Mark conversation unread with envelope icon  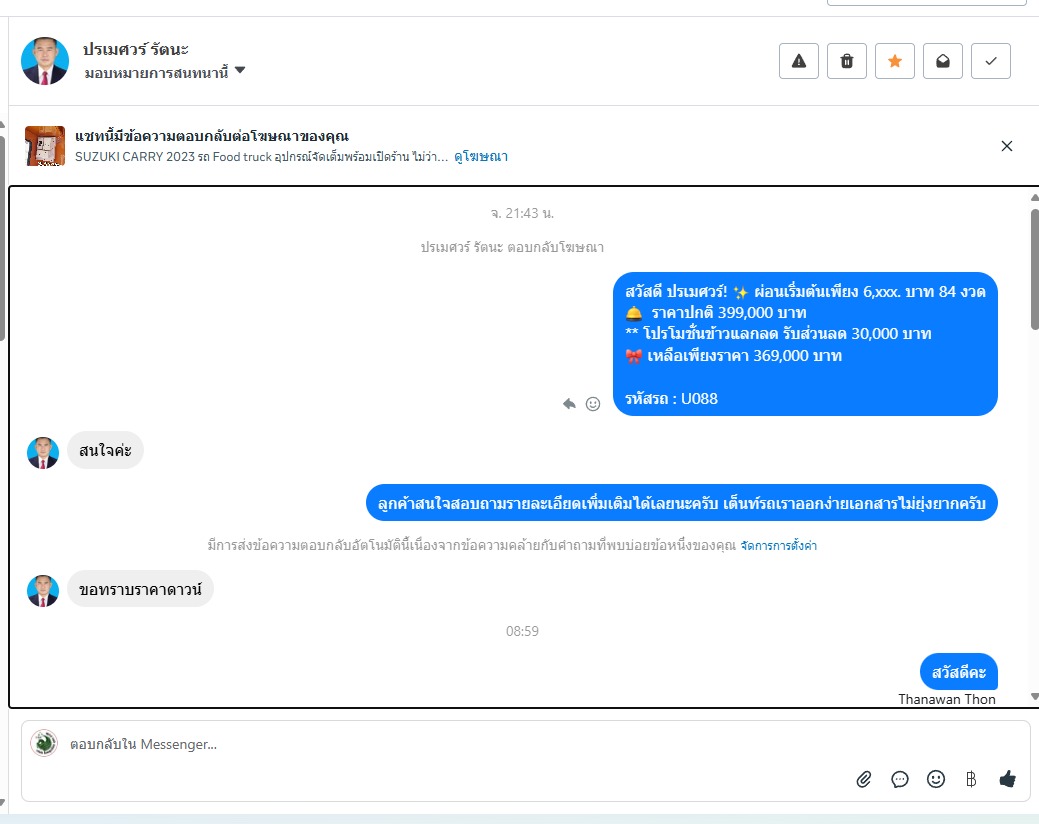point(942,61)
